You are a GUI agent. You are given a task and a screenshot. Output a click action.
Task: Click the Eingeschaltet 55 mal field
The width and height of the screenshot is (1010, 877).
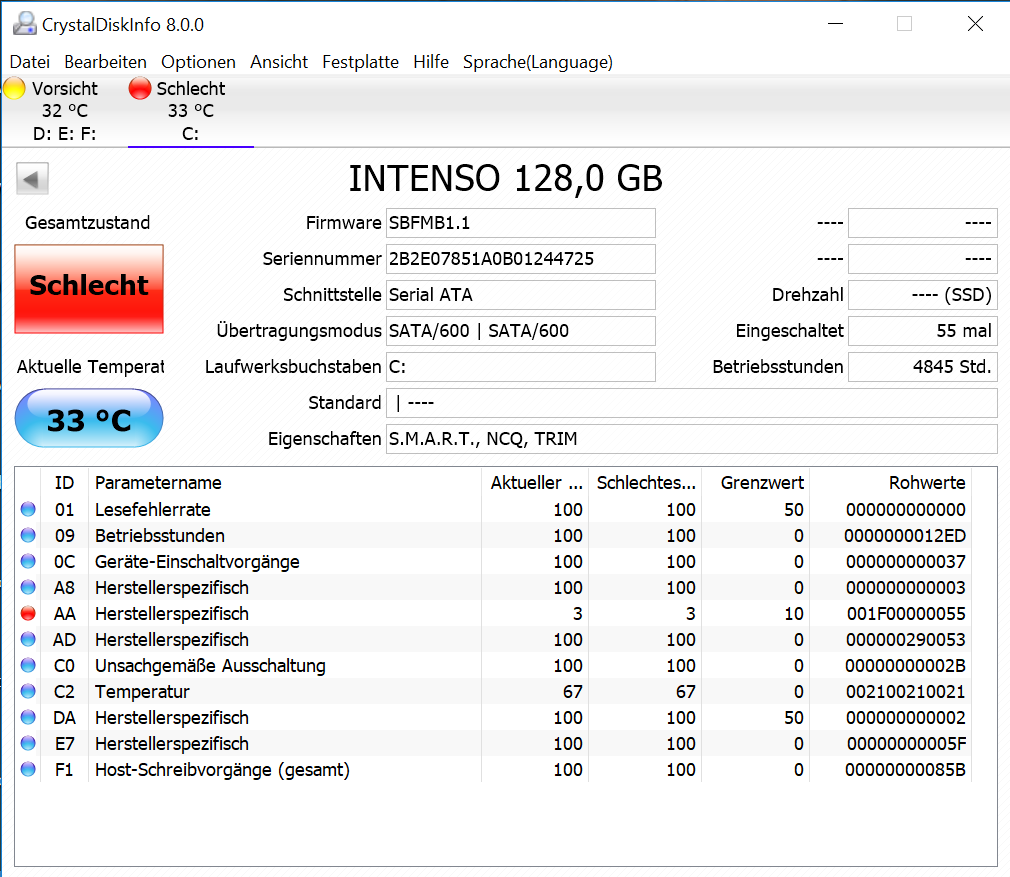pos(922,331)
